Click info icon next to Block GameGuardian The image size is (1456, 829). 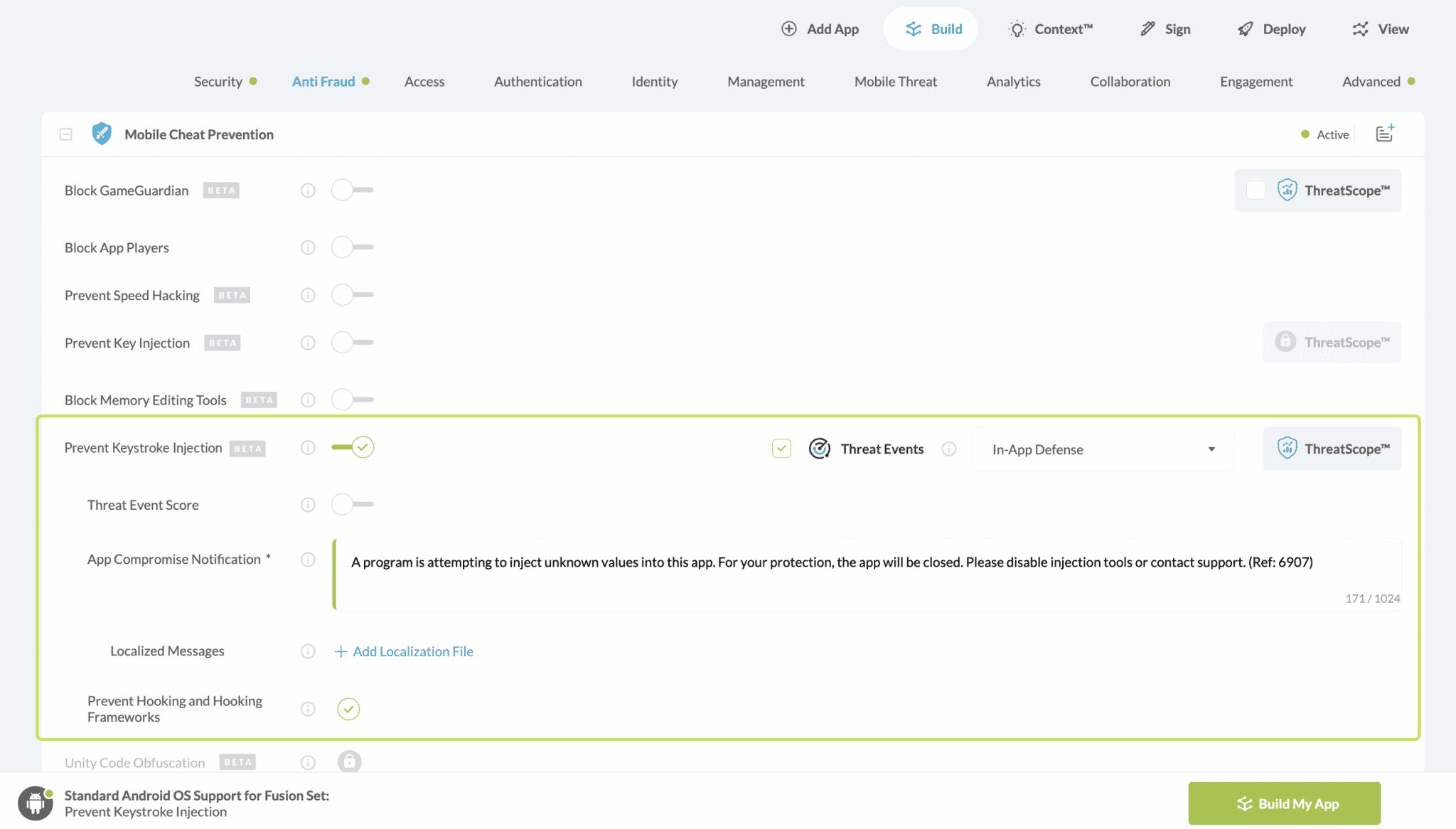point(308,191)
